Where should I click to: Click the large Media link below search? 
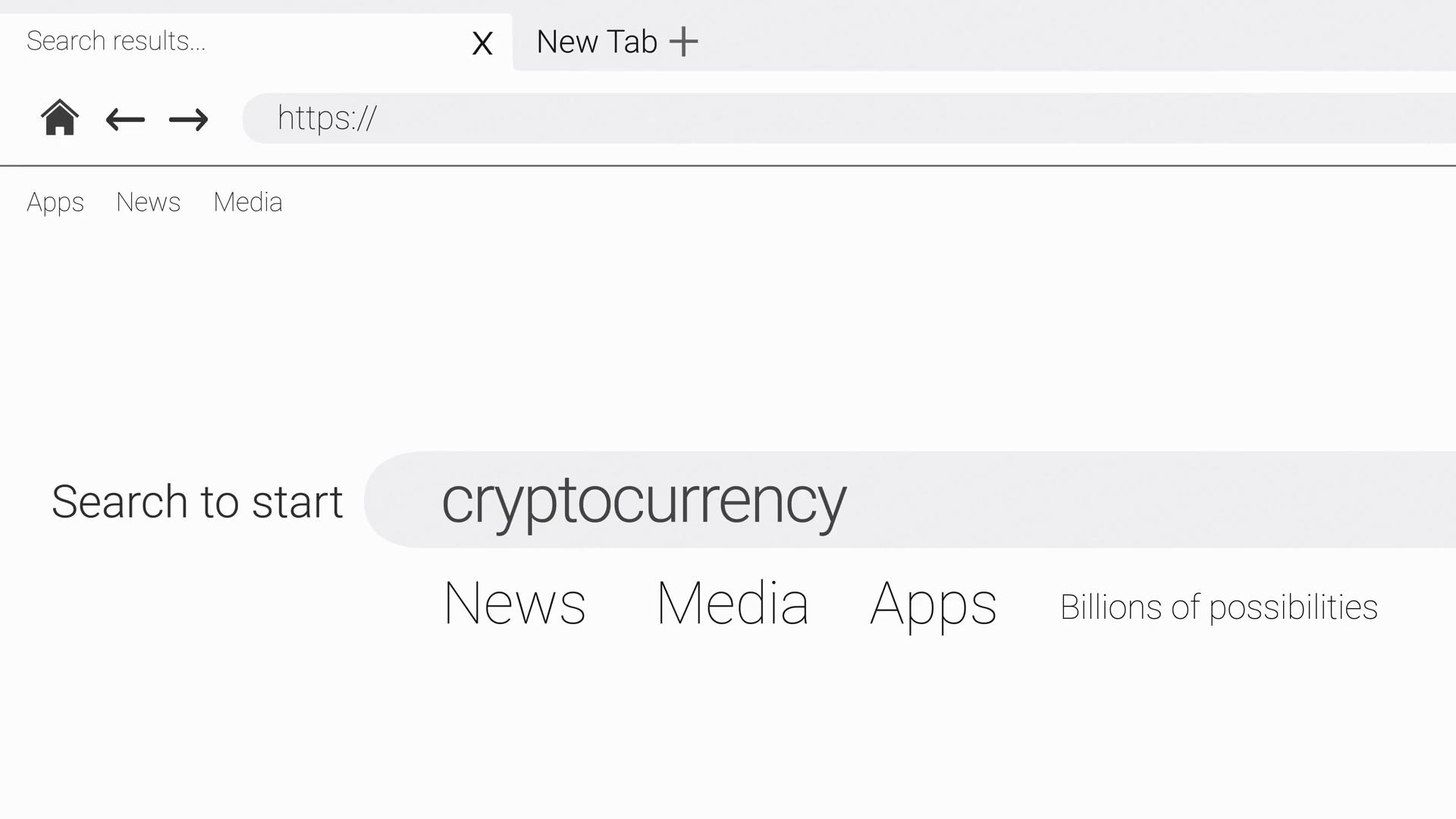coord(733,604)
